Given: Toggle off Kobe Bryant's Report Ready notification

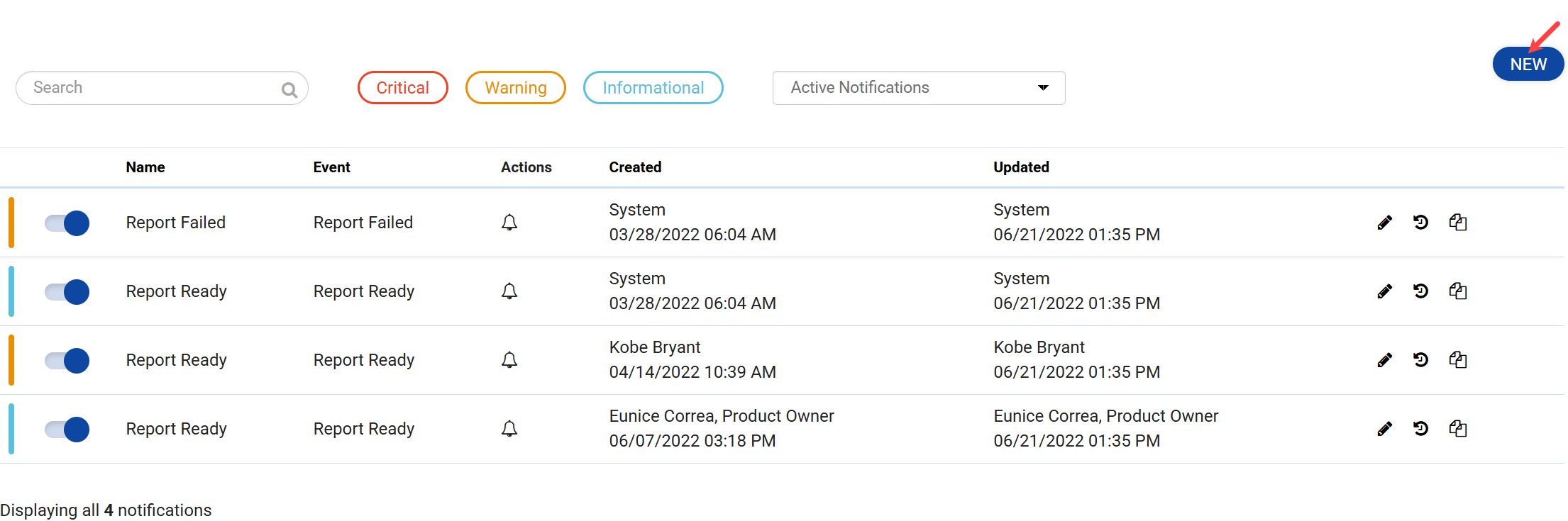Looking at the screenshot, I should 67,361.
